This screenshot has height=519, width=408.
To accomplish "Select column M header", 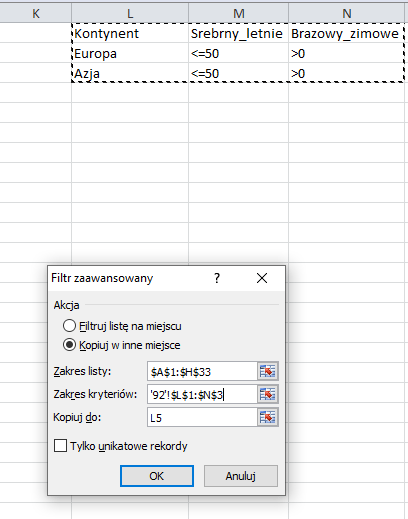I will 238,13.
